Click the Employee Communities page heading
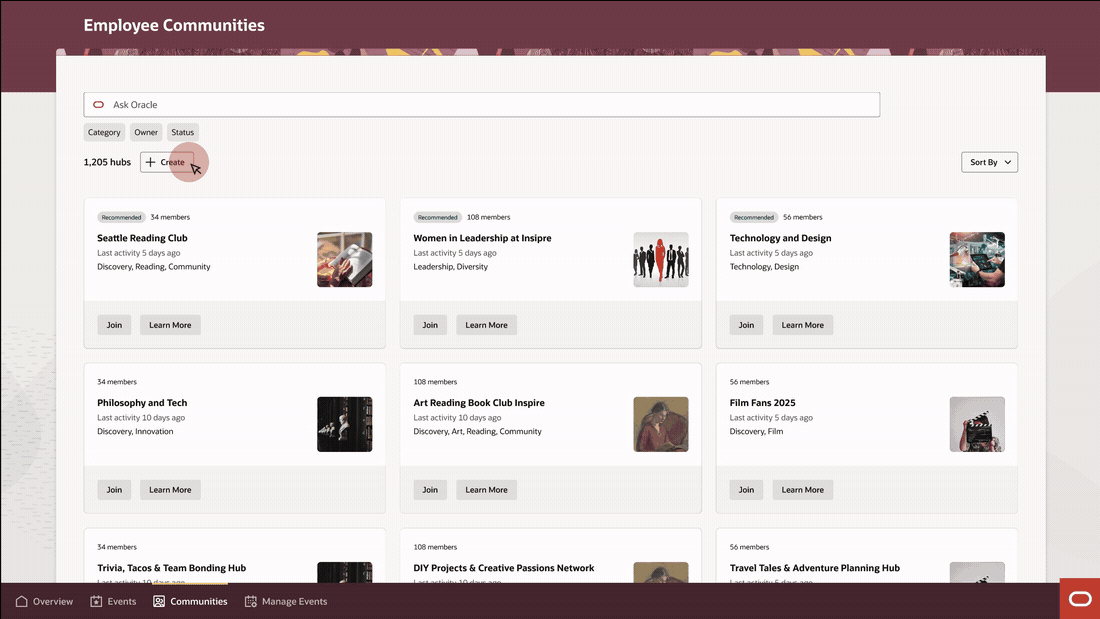The width and height of the screenshot is (1100, 619). pos(174,25)
